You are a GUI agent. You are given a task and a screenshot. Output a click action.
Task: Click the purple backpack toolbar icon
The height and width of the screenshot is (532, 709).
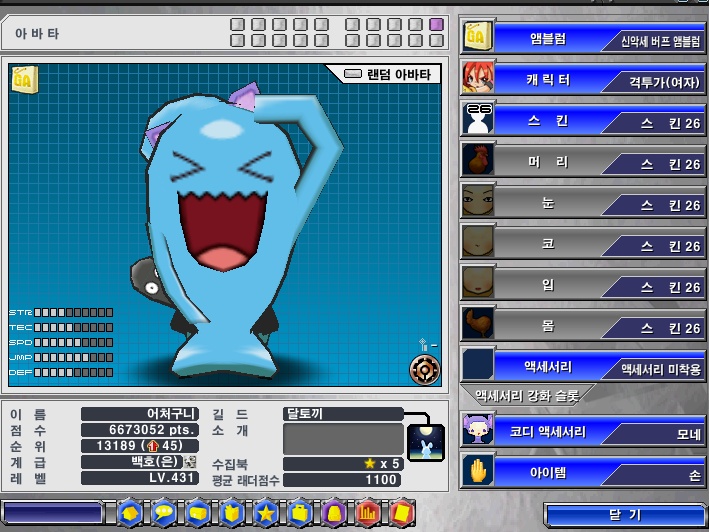[334, 513]
